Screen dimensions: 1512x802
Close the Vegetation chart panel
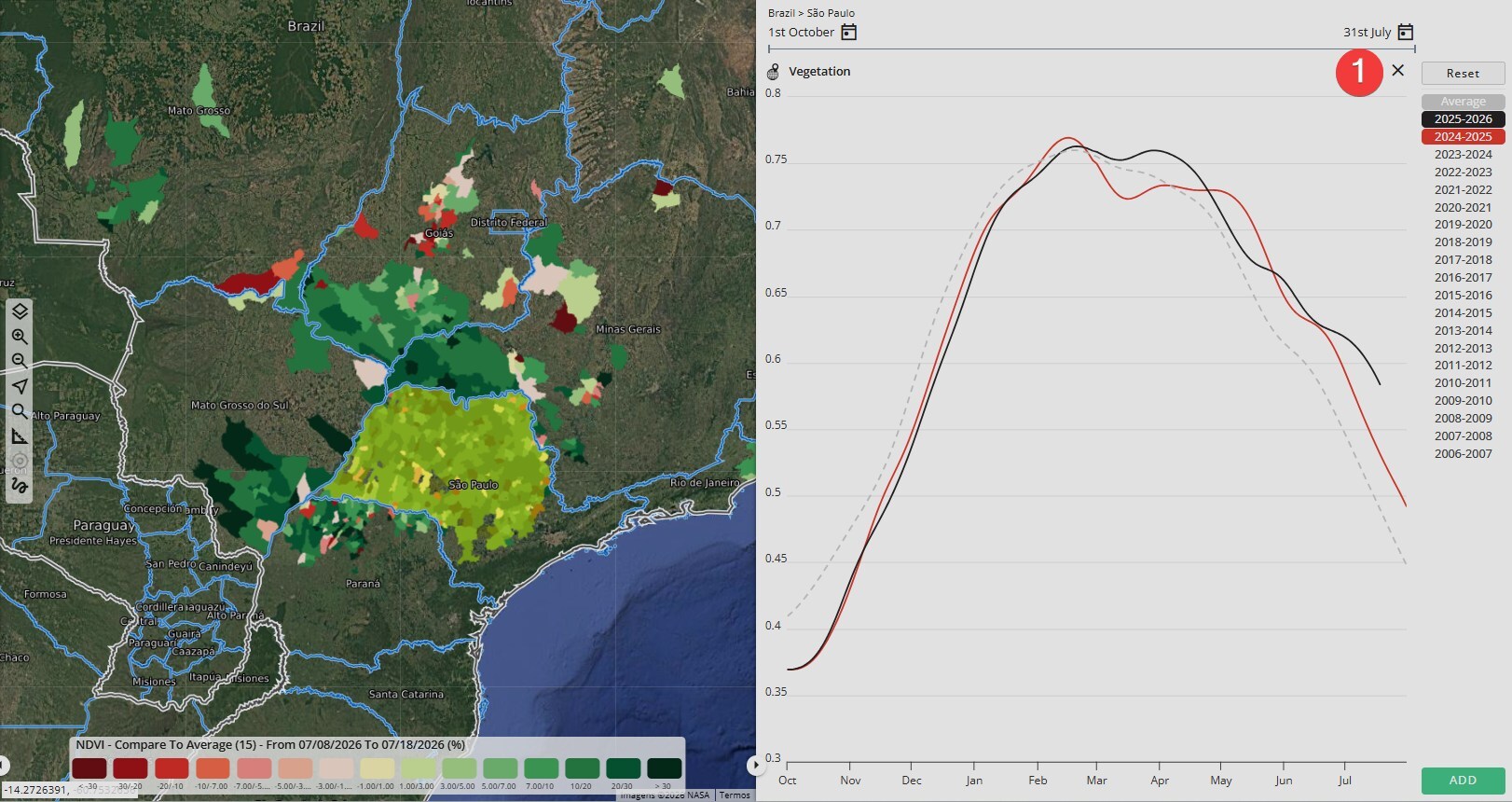pos(1397,70)
